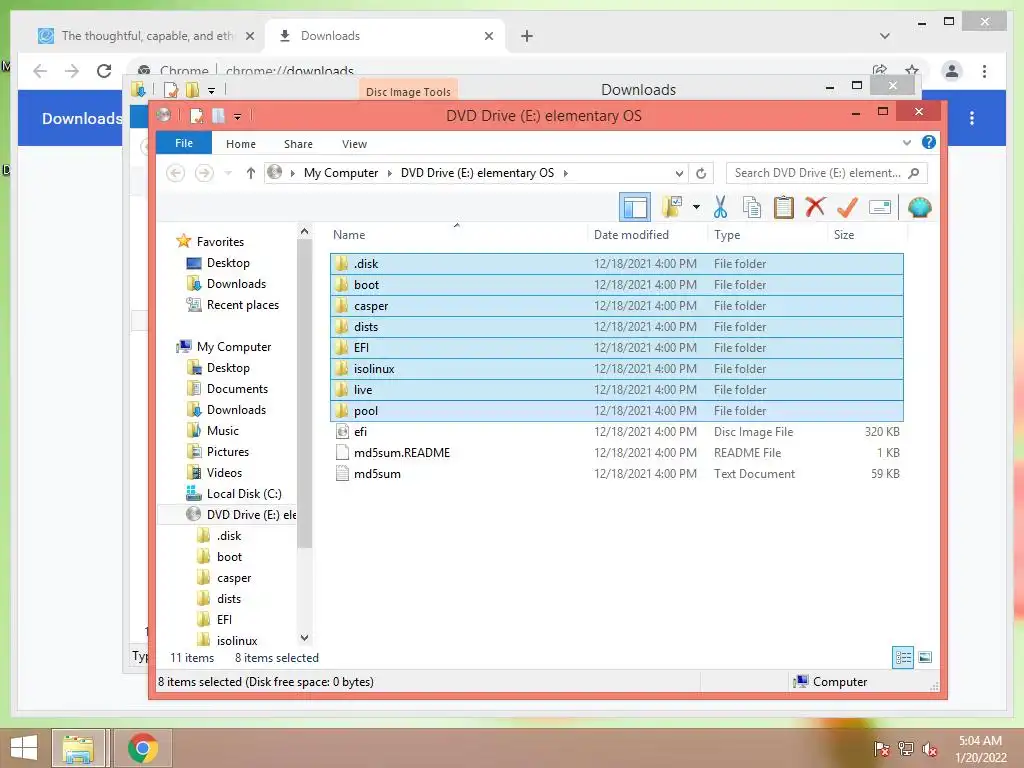The width and height of the screenshot is (1024, 768).
Task: Click new folder icon in title bar
Action: [x=218, y=116]
